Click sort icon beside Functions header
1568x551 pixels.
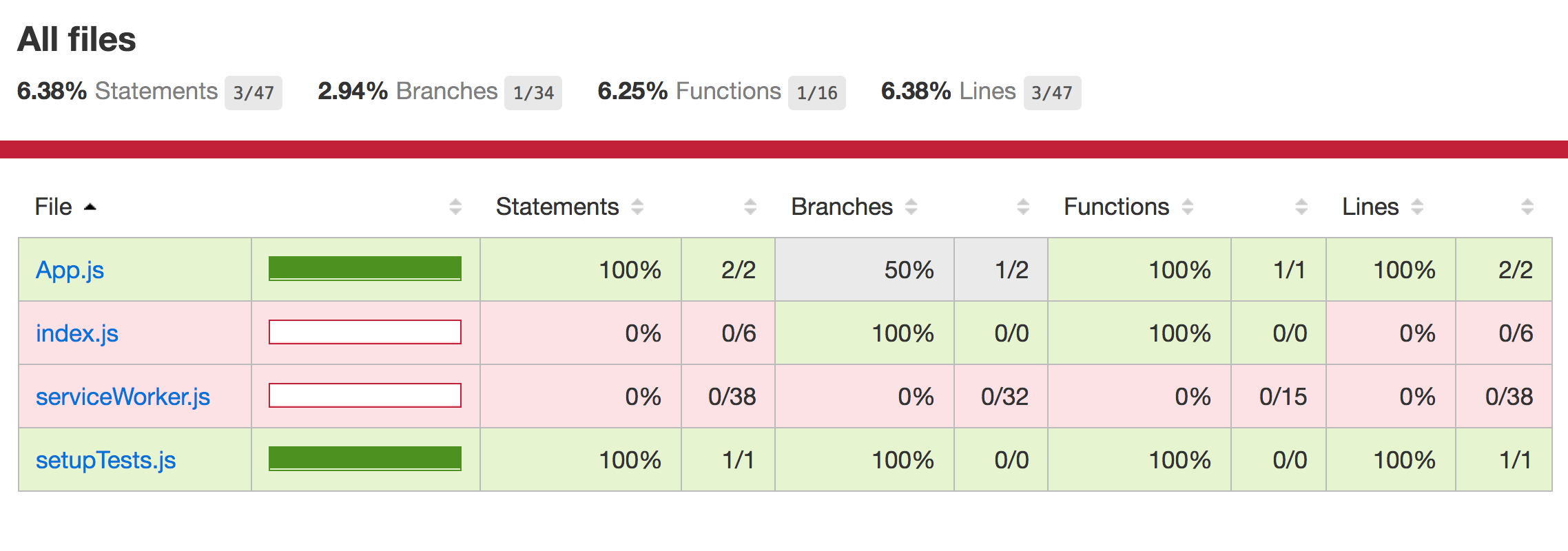[1187, 207]
